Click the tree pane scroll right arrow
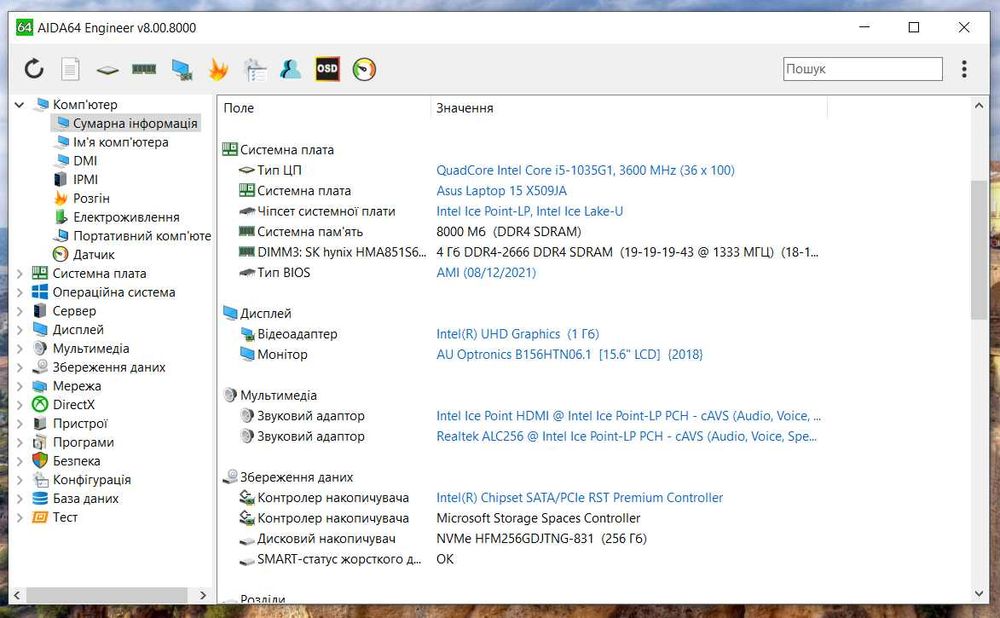 (203, 595)
